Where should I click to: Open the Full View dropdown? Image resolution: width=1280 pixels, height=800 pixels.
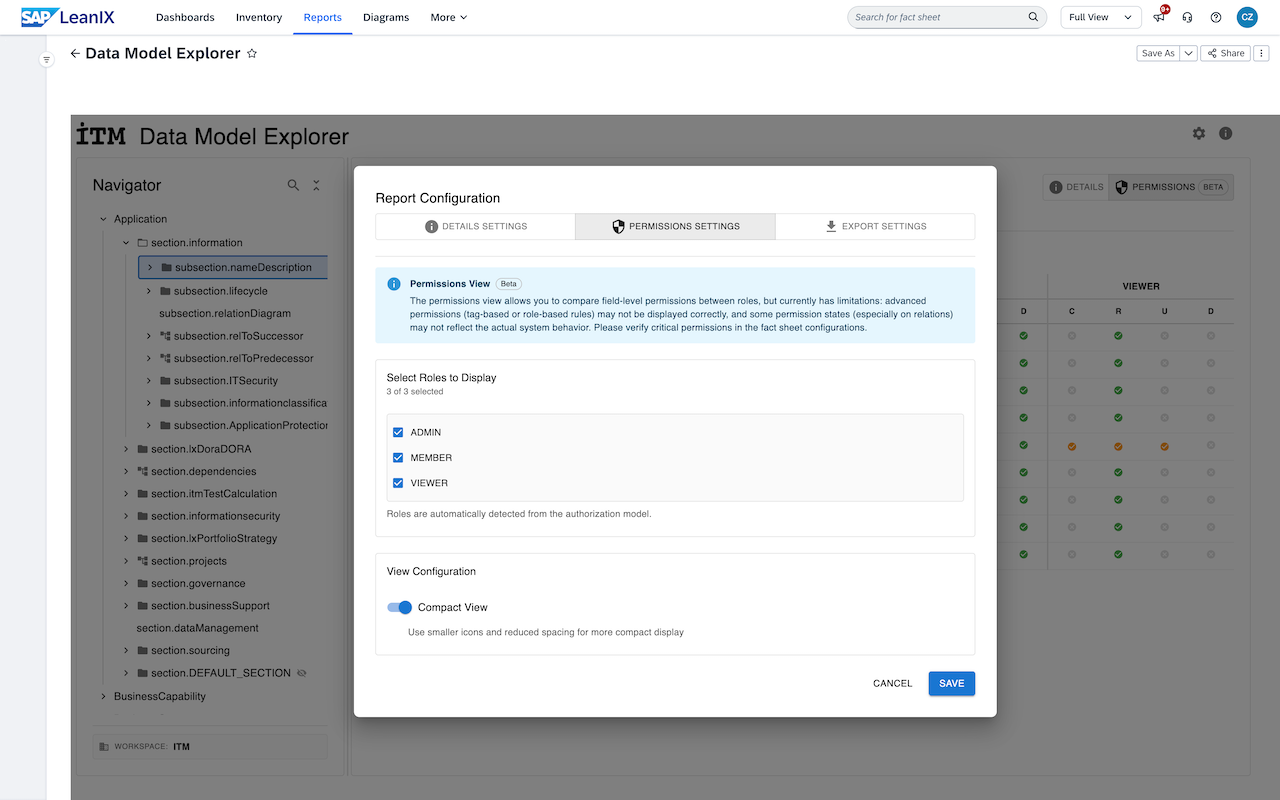coord(1101,17)
